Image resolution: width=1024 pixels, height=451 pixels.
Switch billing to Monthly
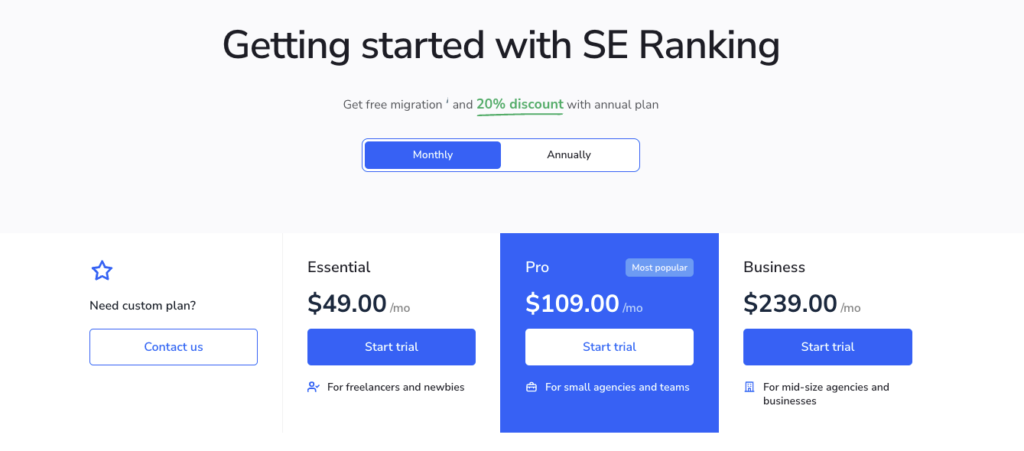tap(432, 155)
